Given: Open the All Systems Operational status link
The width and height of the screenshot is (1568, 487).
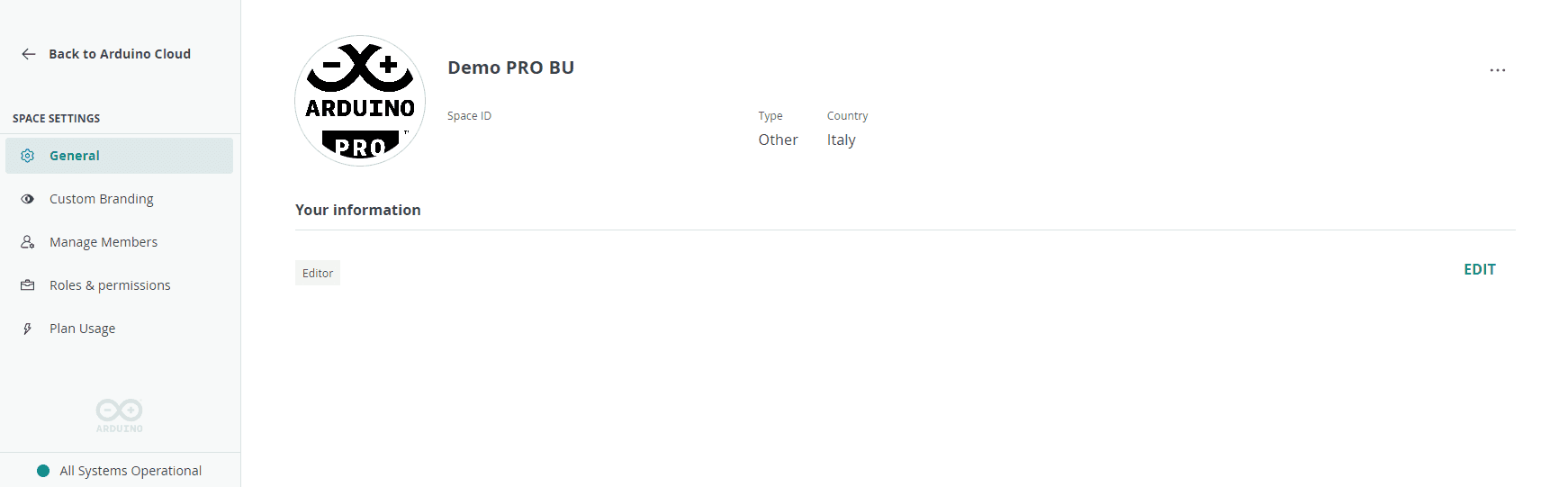Looking at the screenshot, I should [131, 471].
